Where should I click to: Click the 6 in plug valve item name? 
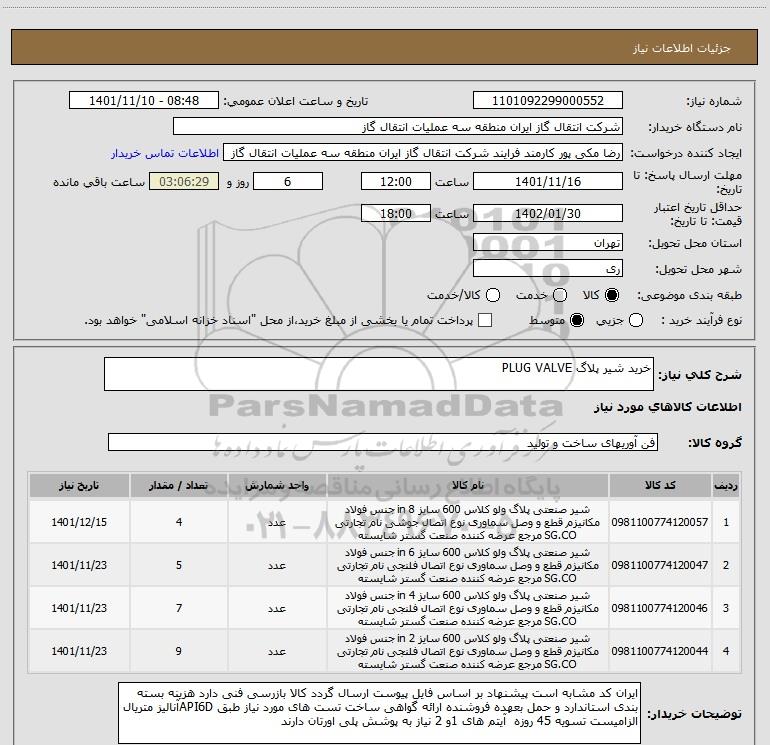[x=468, y=565]
